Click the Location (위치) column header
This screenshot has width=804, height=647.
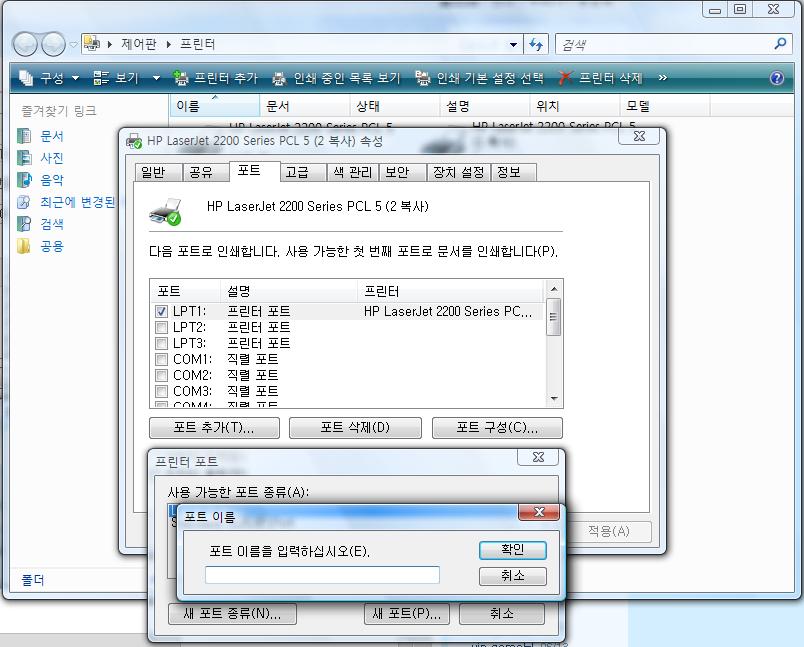[x=574, y=106]
